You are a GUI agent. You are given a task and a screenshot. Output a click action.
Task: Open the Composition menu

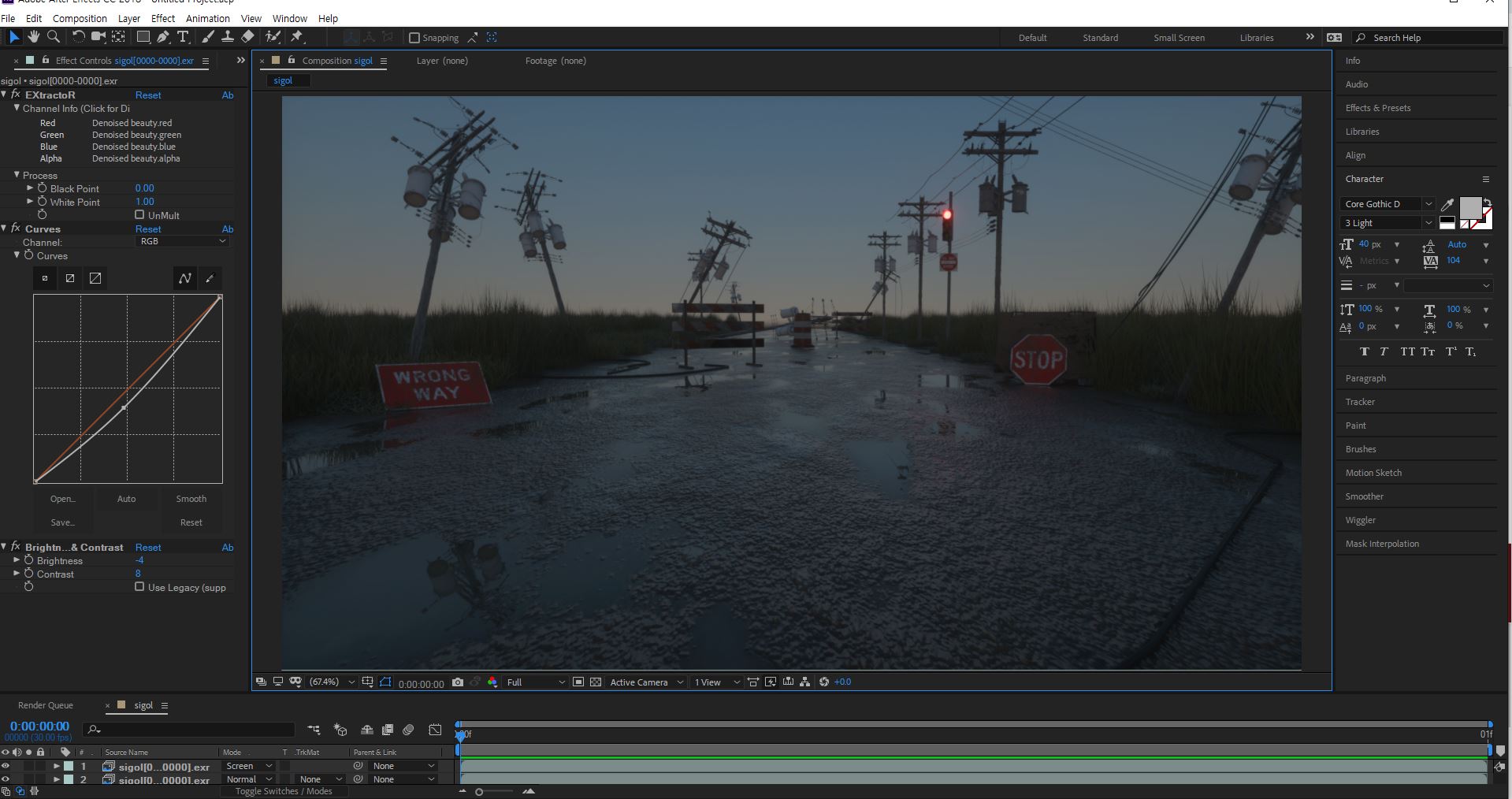[80, 18]
